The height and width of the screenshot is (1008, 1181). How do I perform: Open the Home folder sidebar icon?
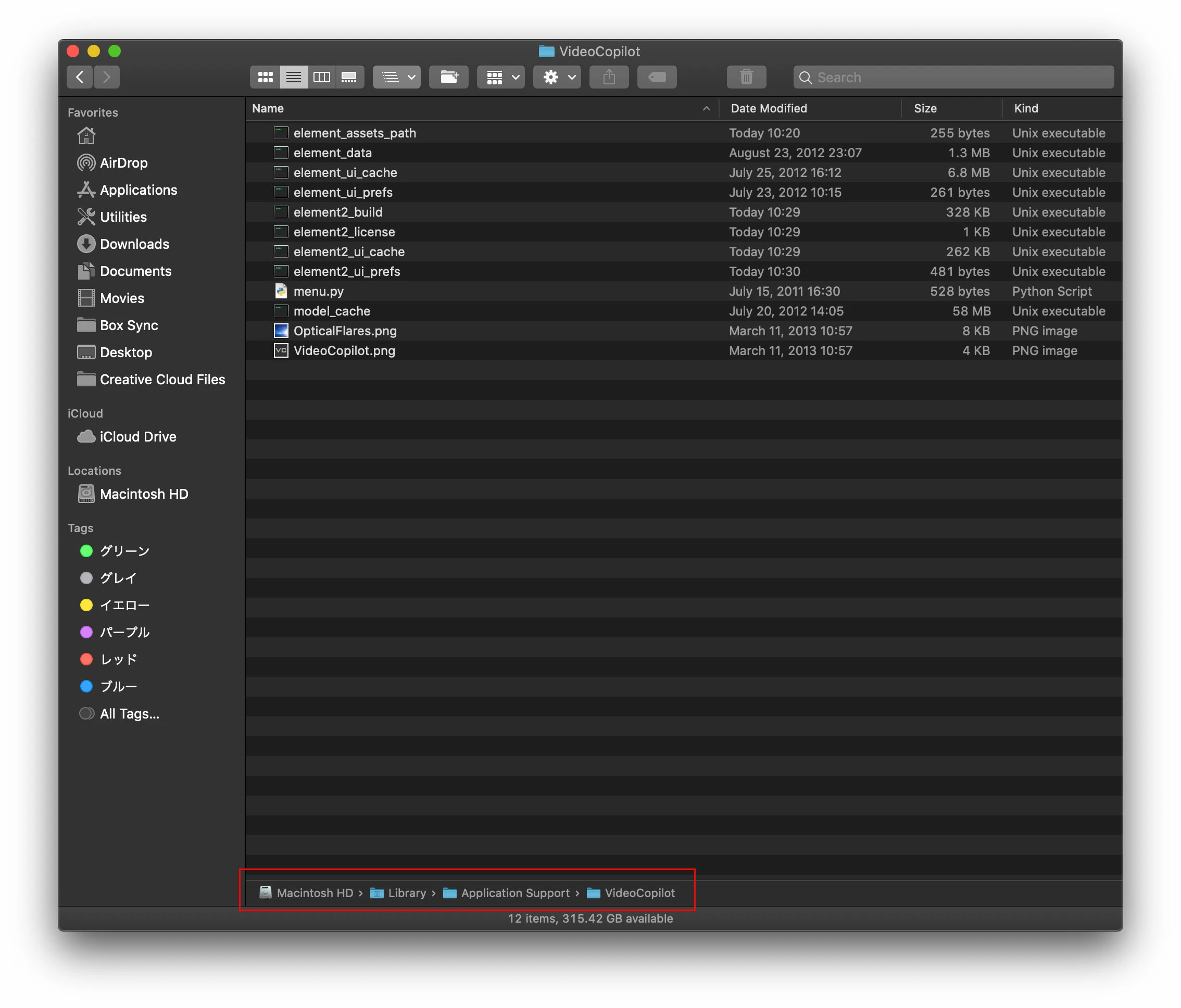[x=86, y=135]
